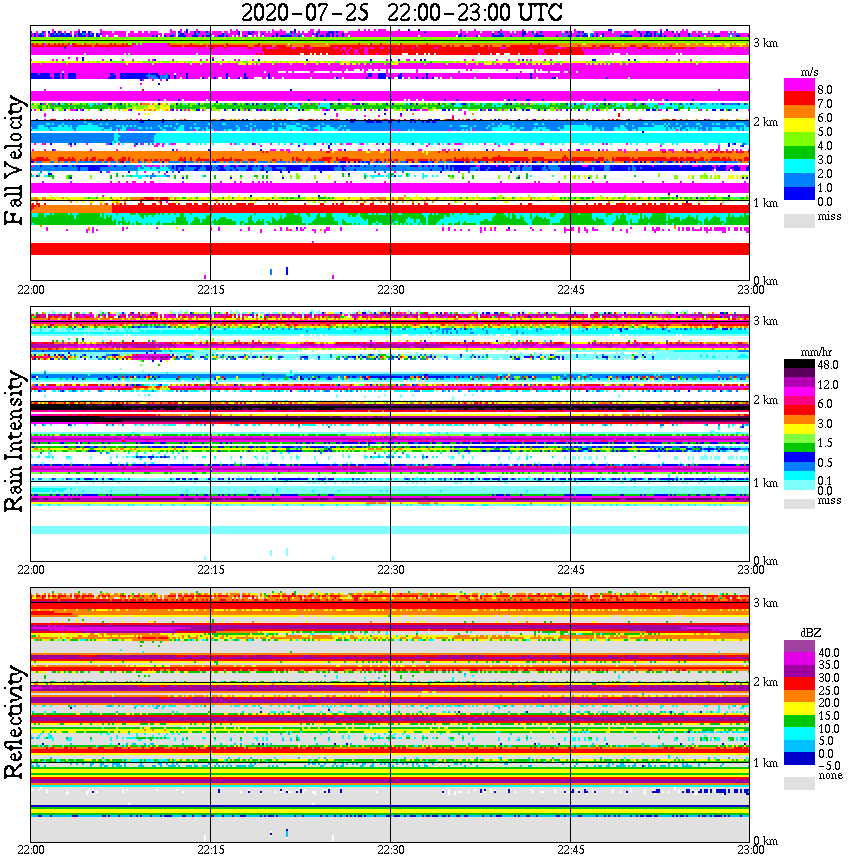Click the black swatch in the mm/hr legend
This screenshot has height=868, width=850.
[799, 364]
